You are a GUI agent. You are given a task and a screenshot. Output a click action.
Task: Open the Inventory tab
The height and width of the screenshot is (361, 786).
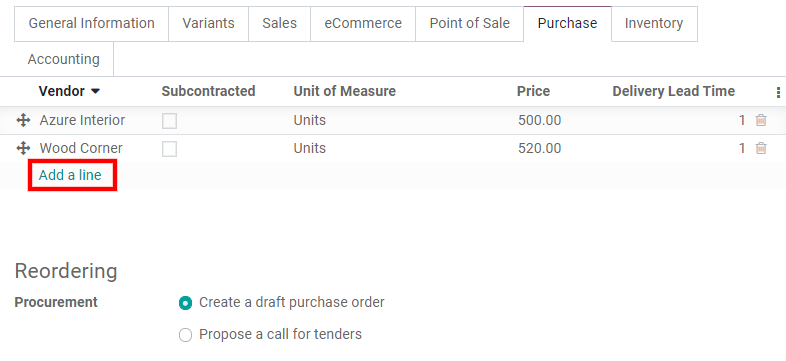(x=654, y=24)
